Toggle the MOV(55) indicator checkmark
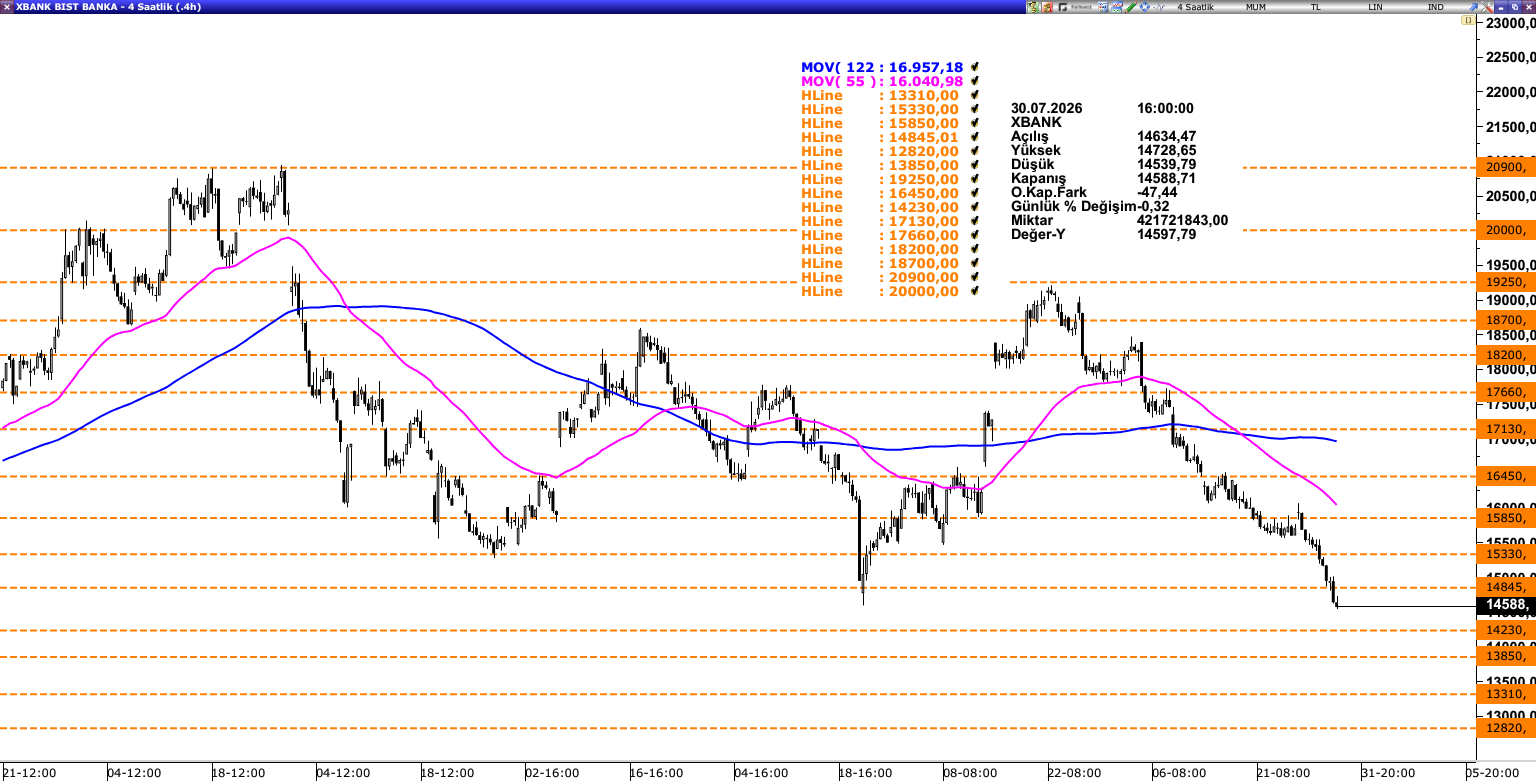1536x781 pixels. pyautogui.click(x=973, y=81)
